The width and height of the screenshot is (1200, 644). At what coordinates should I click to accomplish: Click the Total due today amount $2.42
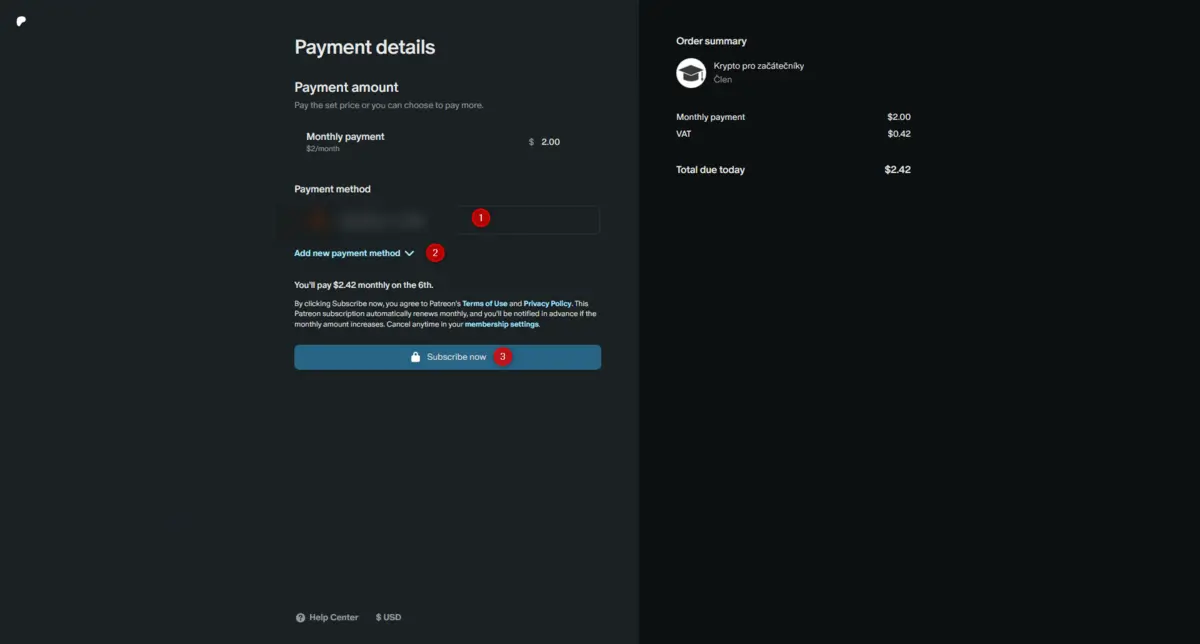click(897, 170)
